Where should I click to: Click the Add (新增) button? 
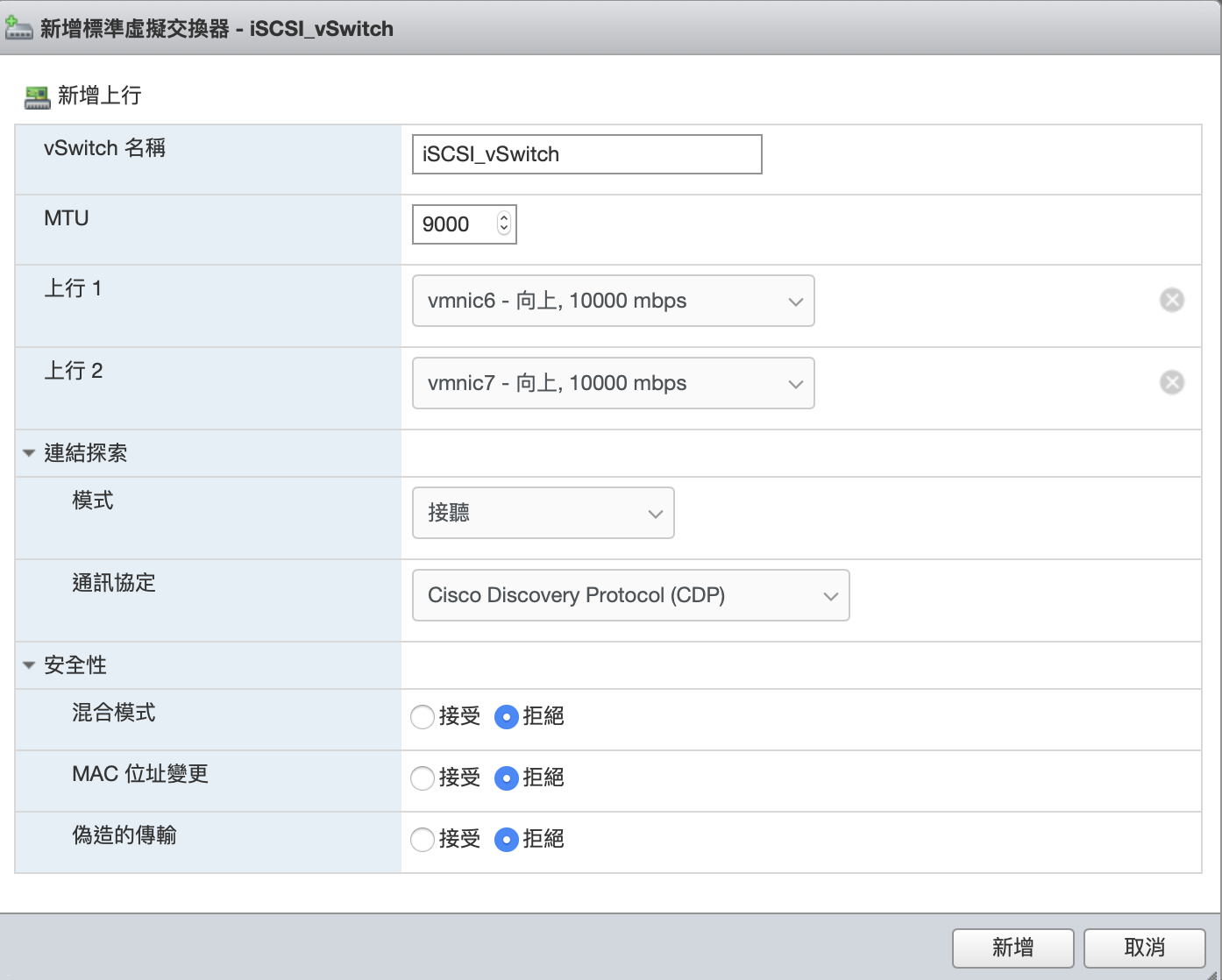[x=1012, y=948]
